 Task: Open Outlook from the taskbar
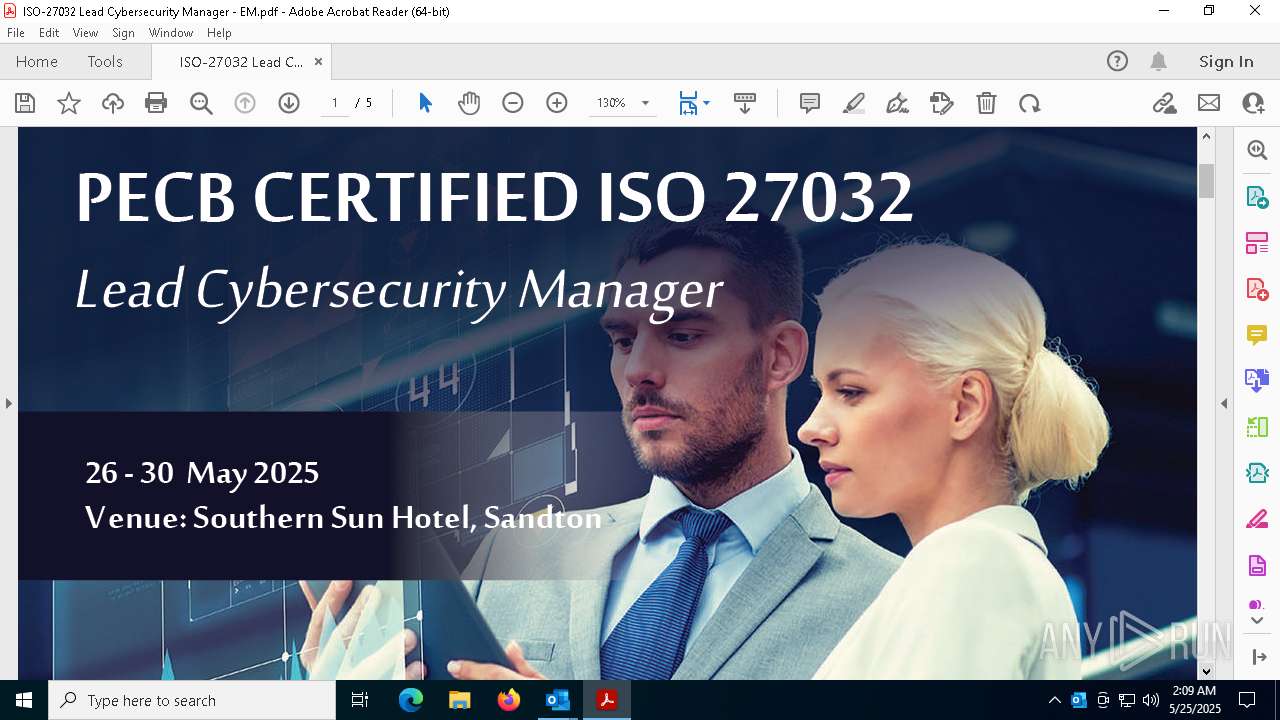point(558,700)
